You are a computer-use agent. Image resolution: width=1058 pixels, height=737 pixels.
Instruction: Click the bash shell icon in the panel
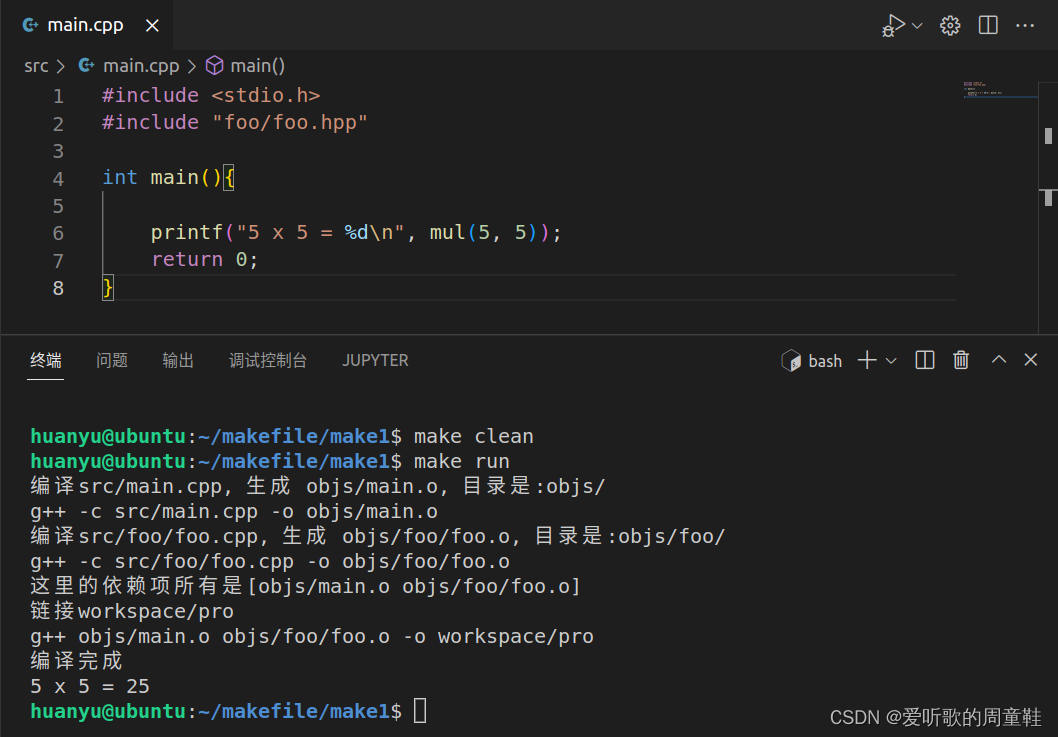(791, 360)
